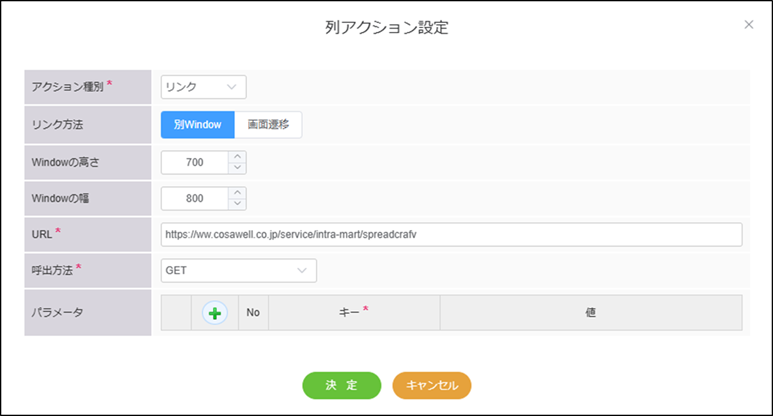
Task: Click the blank first column header cell
Action: (176, 313)
